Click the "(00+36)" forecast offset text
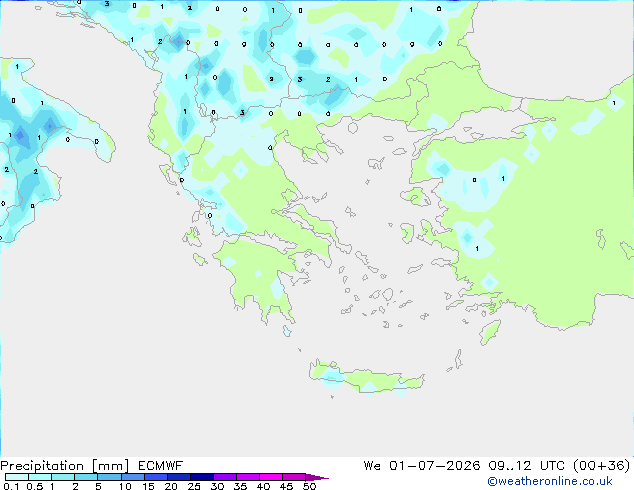 pos(602,466)
